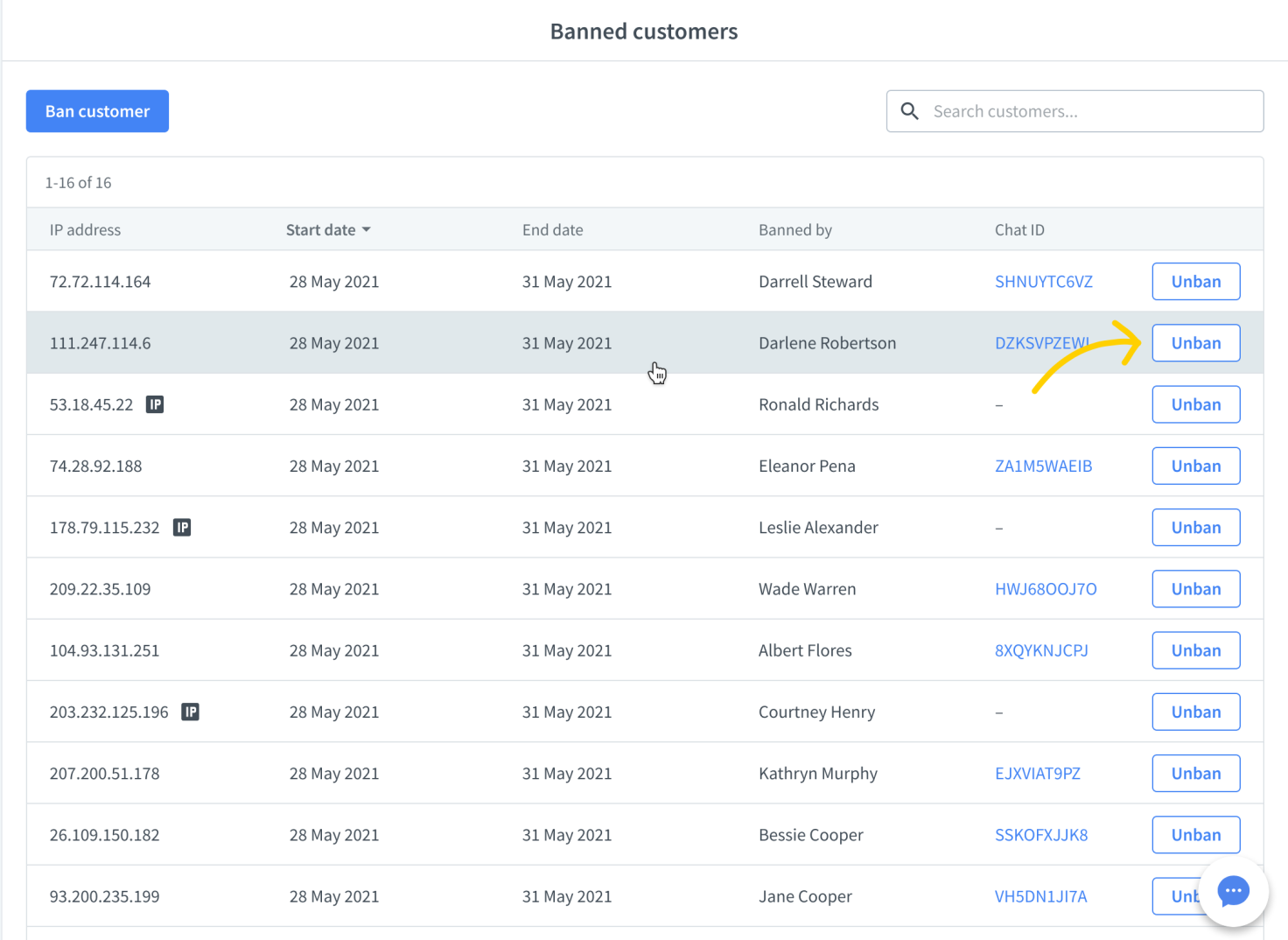Unban IP 178.79.115.232
Viewport: 1288px width, 940px height.
[x=1195, y=528]
